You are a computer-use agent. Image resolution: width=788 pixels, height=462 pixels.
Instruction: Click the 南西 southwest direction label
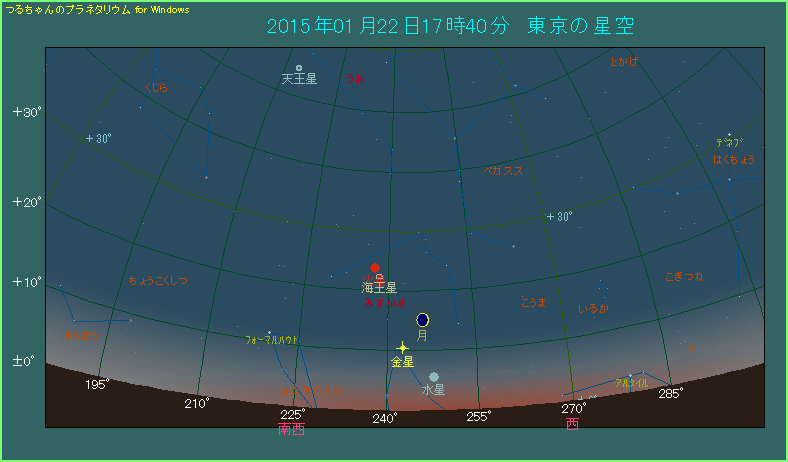[x=291, y=429]
